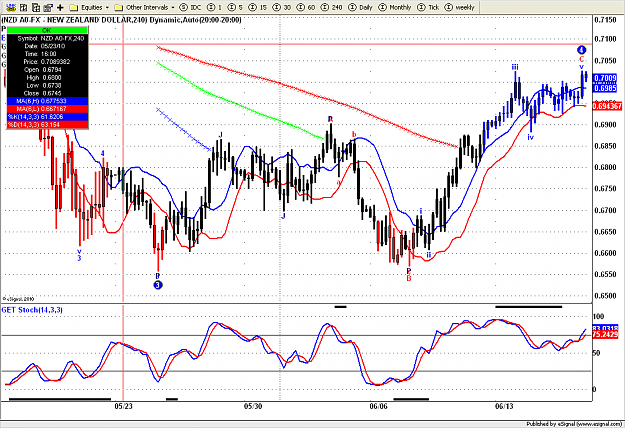Click the blue iii wave label
Image resolution: width=625 pixels, height=428 pixels.
click(x=515, y=67)
